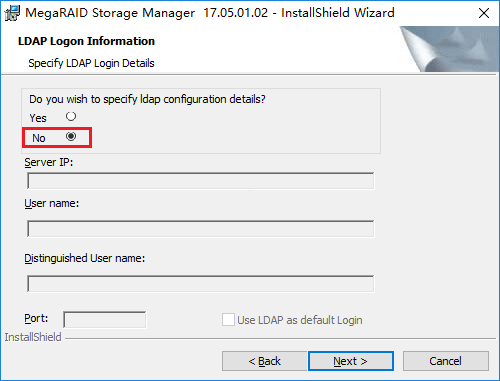This screenshot has height=381, width=500.
Task: Click the "Port:" label
Action: coord(36,318)
